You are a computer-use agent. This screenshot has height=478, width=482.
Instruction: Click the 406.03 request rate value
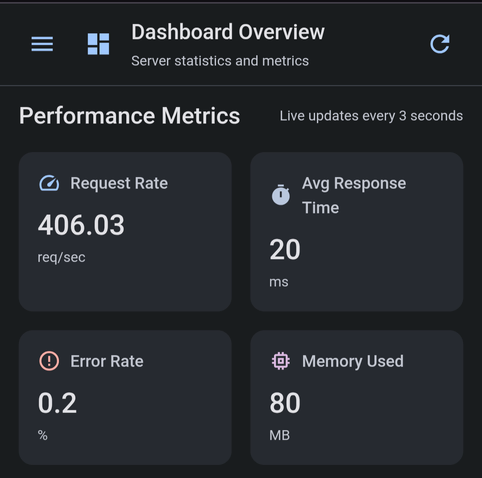(x=81, y=225)
